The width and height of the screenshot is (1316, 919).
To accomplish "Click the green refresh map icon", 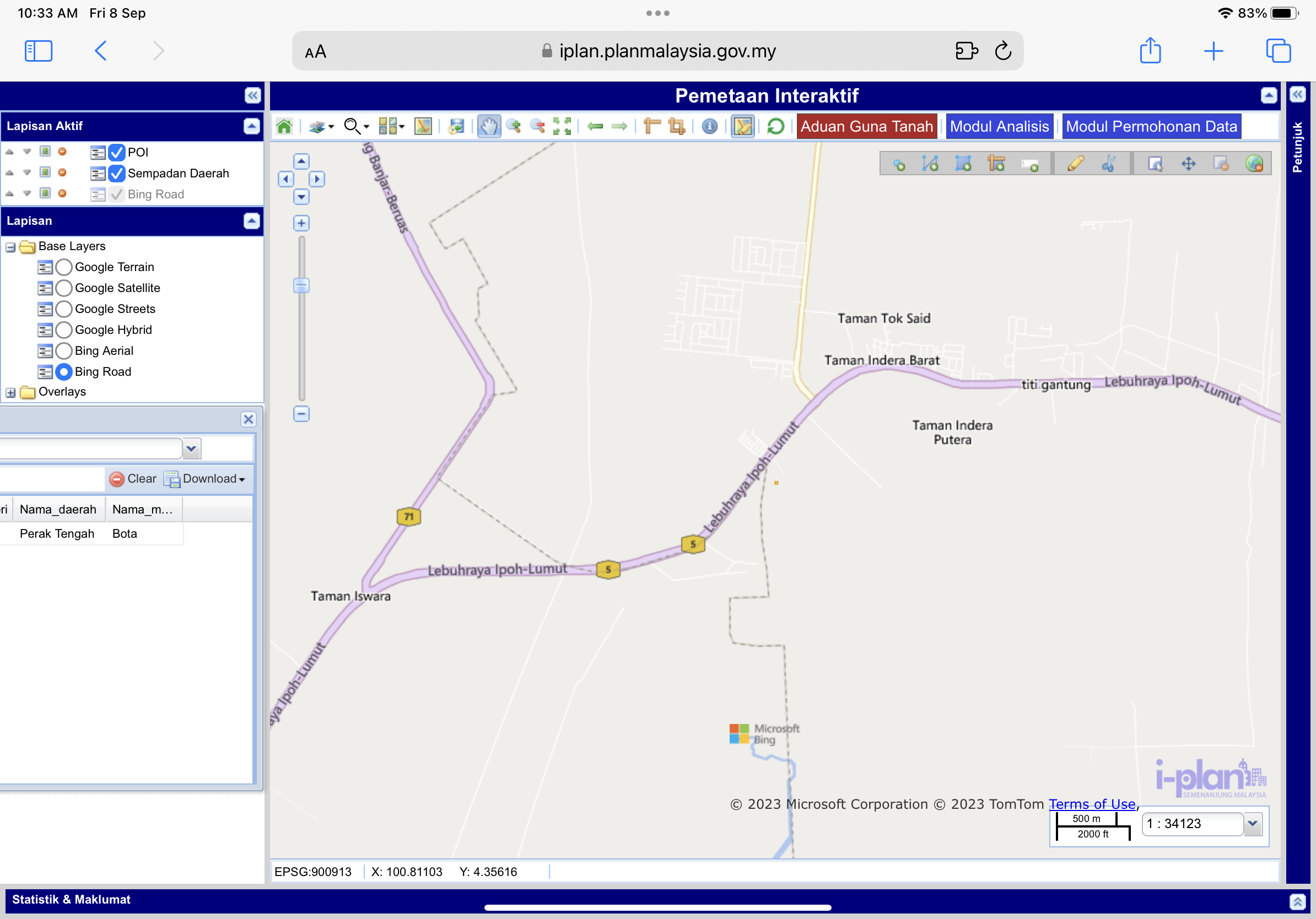I will click(x=775, y=127).
